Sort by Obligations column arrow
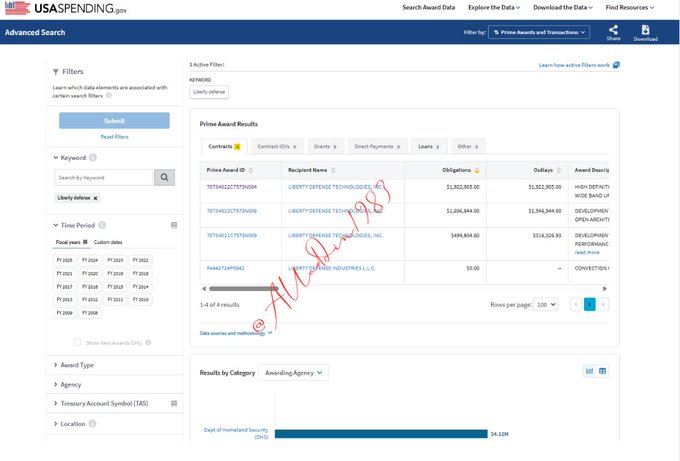The image size is (680, 461). [x=477, y=170]
